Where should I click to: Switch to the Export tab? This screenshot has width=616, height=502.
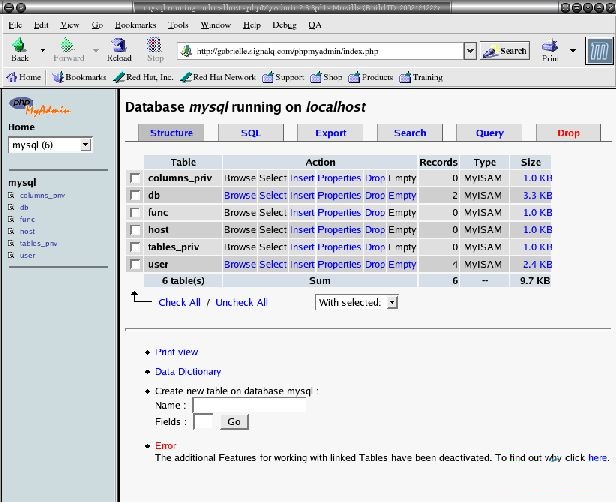(x=330, y=133)
